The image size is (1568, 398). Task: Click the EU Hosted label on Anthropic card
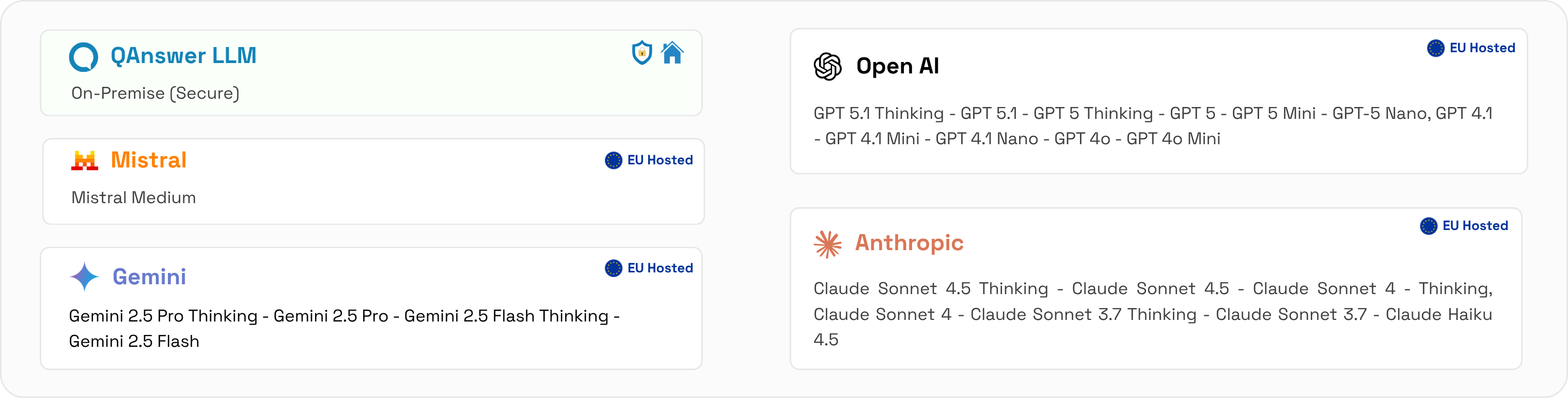[1475, 226]
